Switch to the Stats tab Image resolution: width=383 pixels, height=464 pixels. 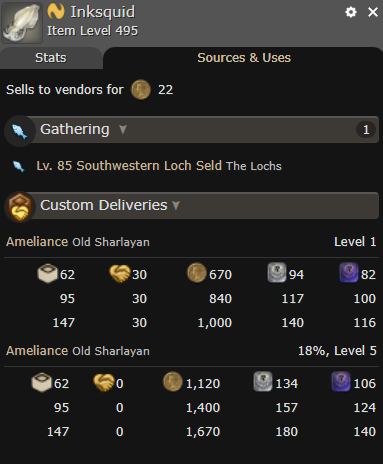(x=51, y=58)
